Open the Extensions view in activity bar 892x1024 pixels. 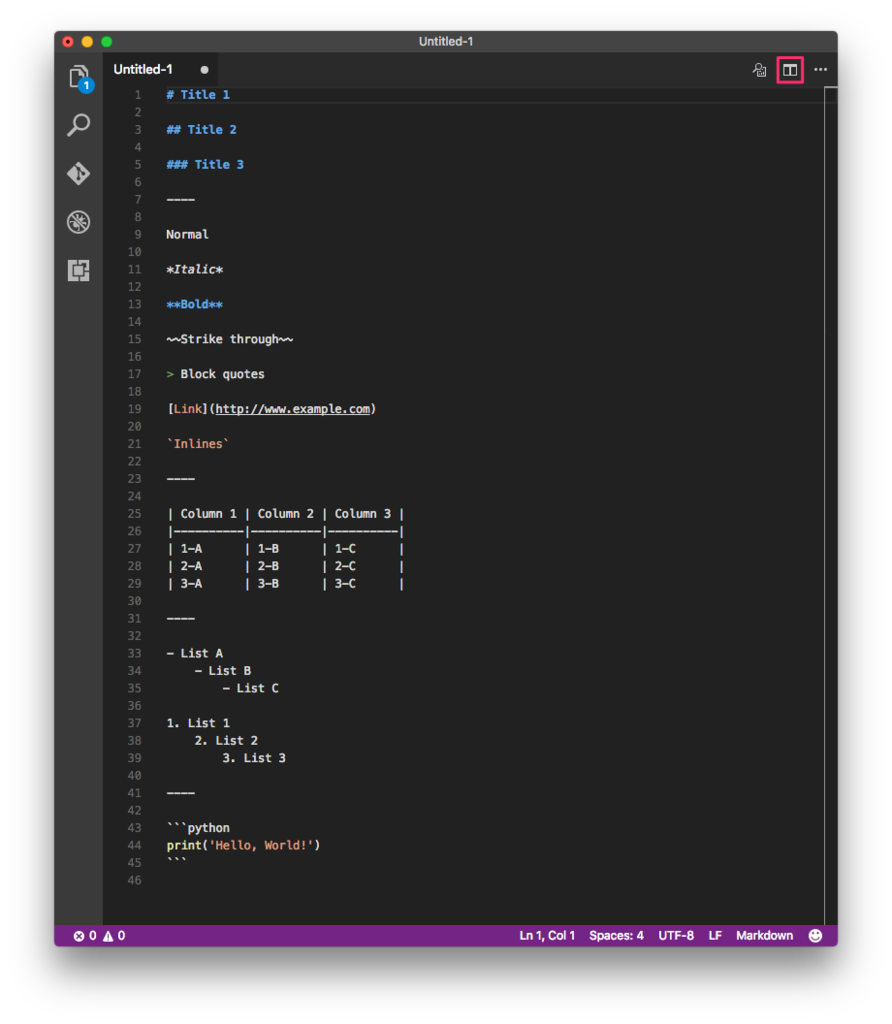(78, 270)
